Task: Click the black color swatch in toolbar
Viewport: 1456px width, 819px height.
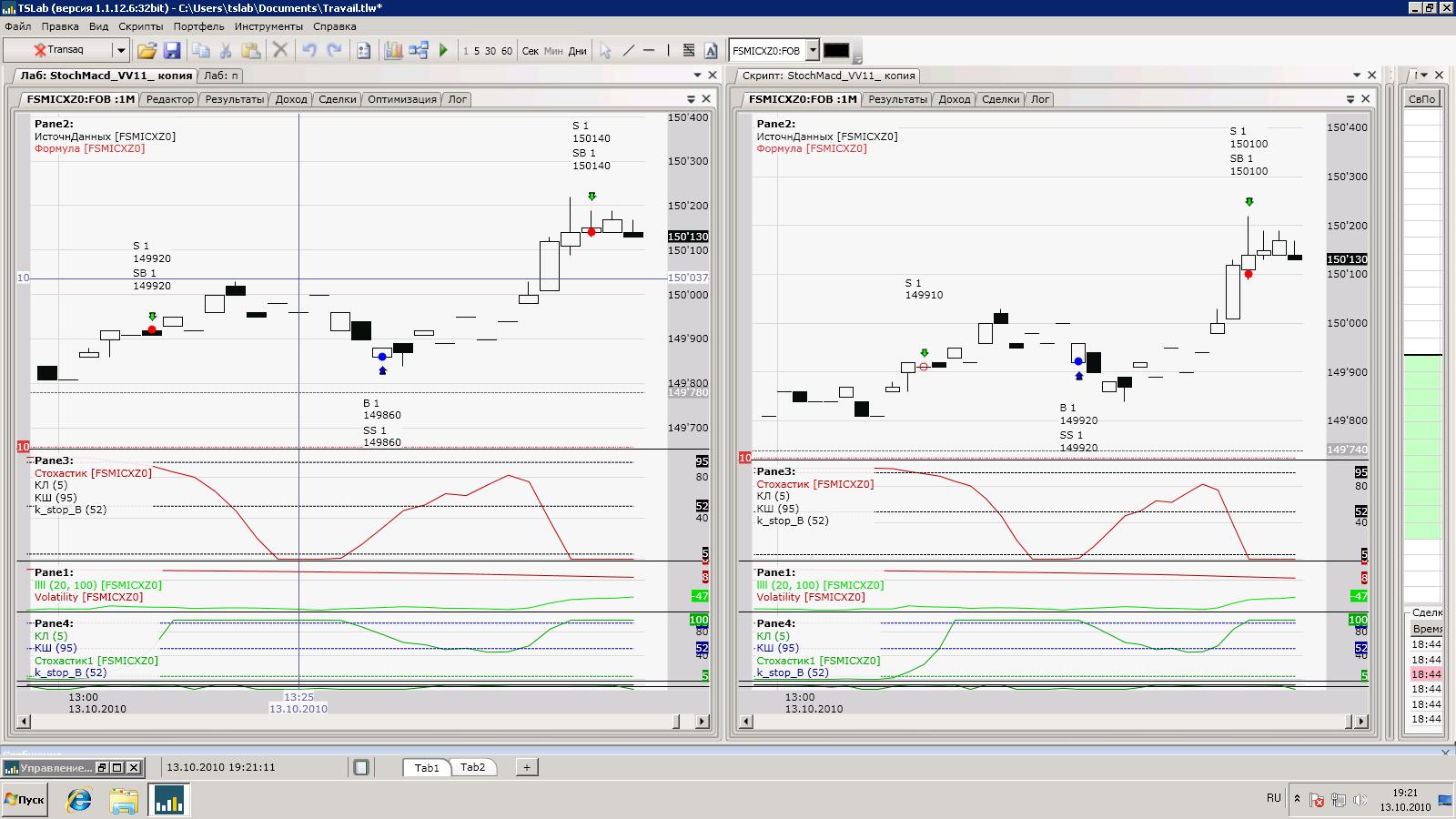Action: click(835, 51)
